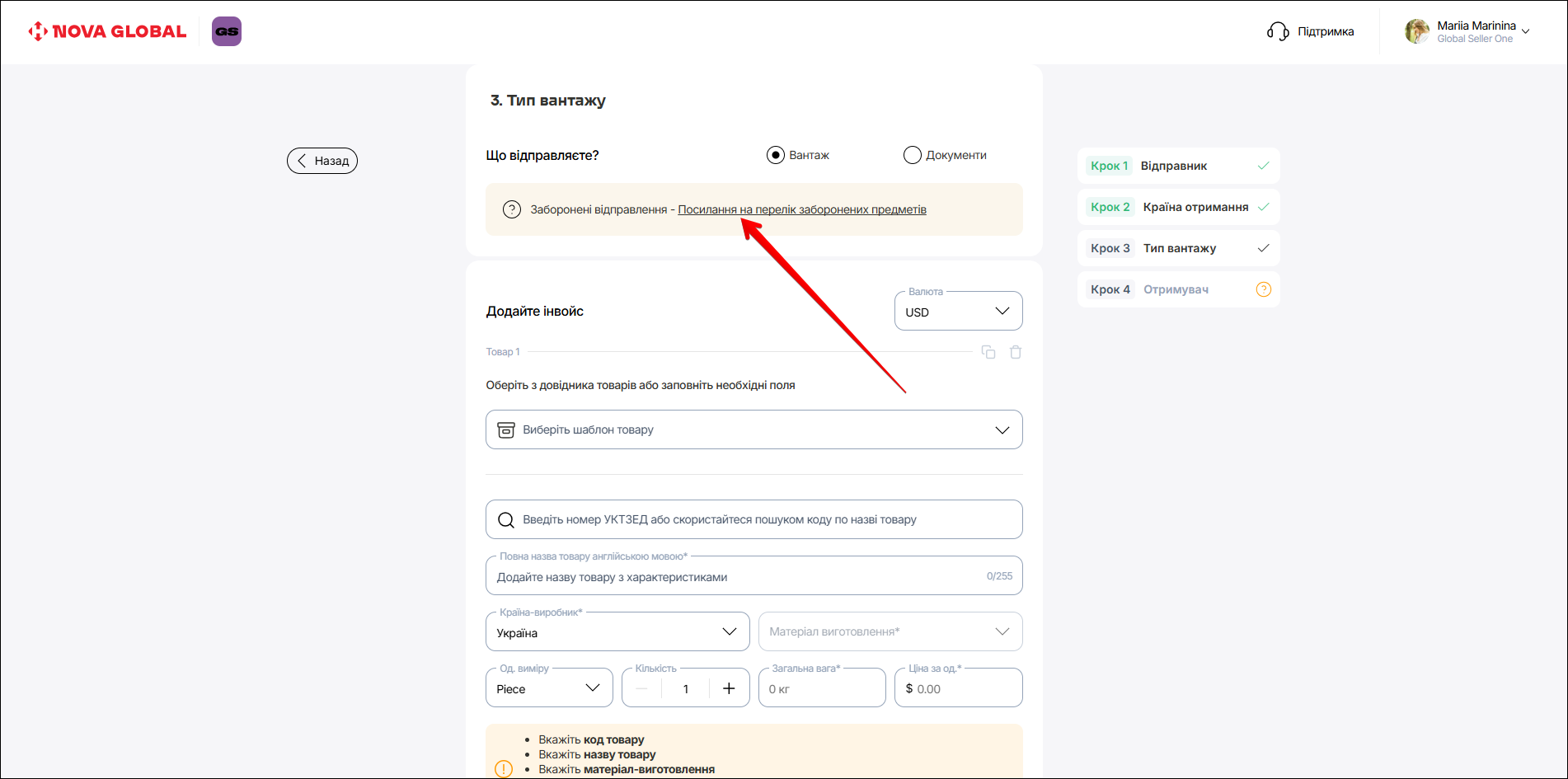Open the Матеріал виготовлення dropdown
The image size is (1568, 779).
[x=890, y=631]
